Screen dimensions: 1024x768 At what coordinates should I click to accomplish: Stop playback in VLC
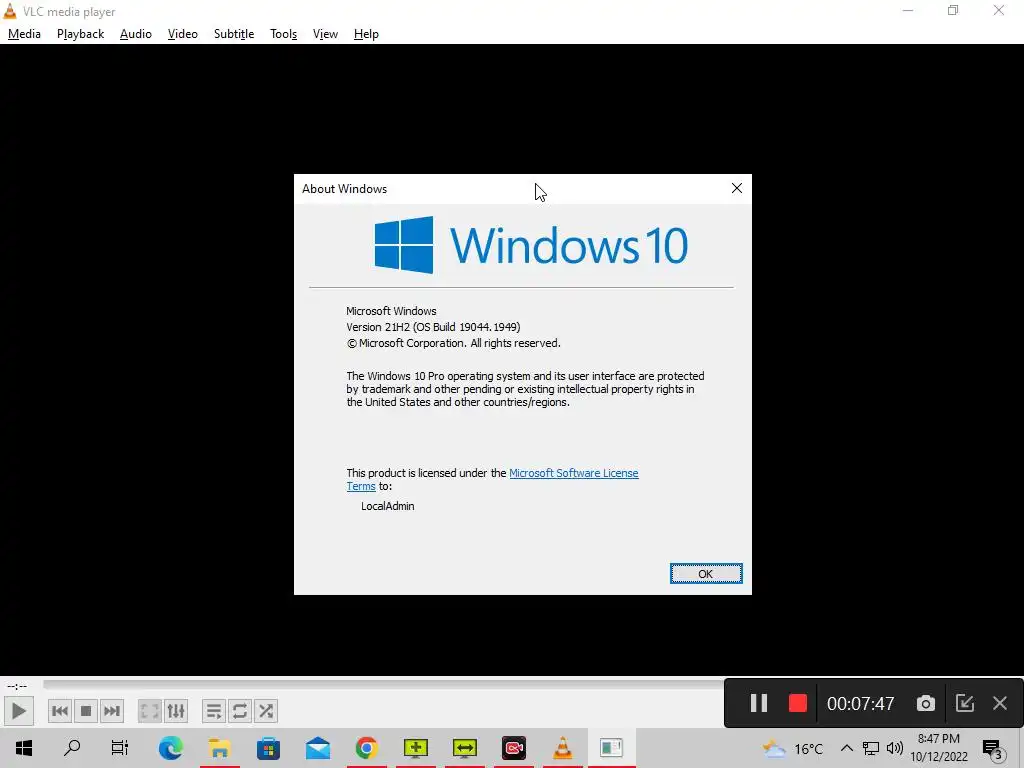click(x=86, y=711)
